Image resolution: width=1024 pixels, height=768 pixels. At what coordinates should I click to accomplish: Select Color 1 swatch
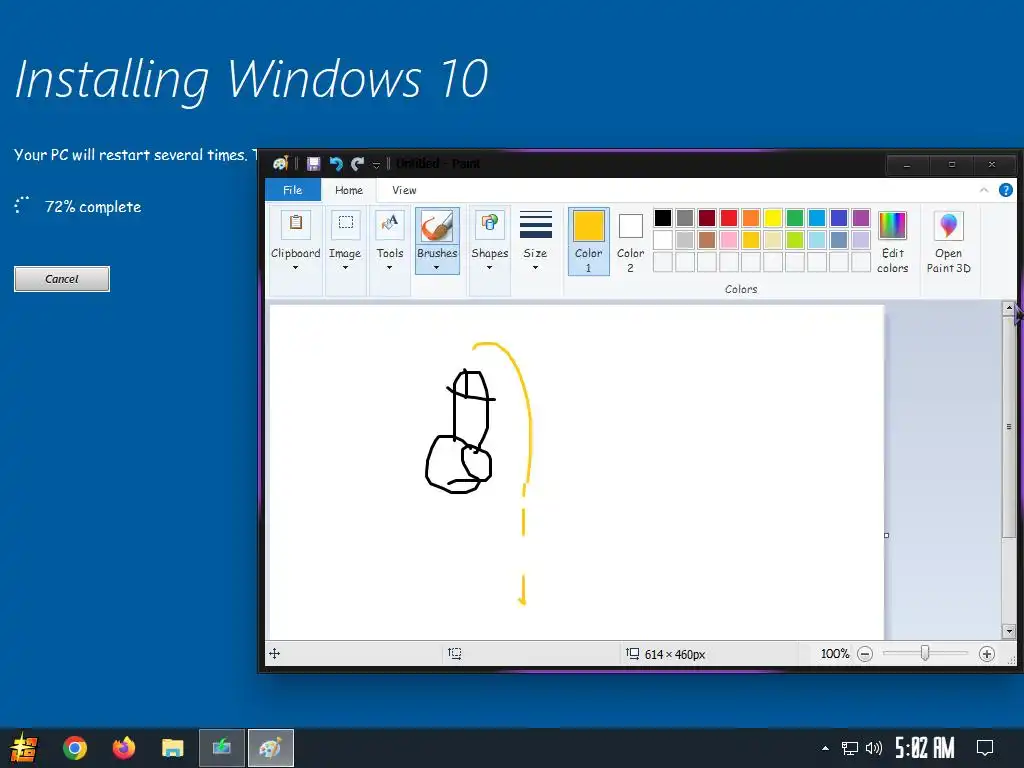coord(588,227)
